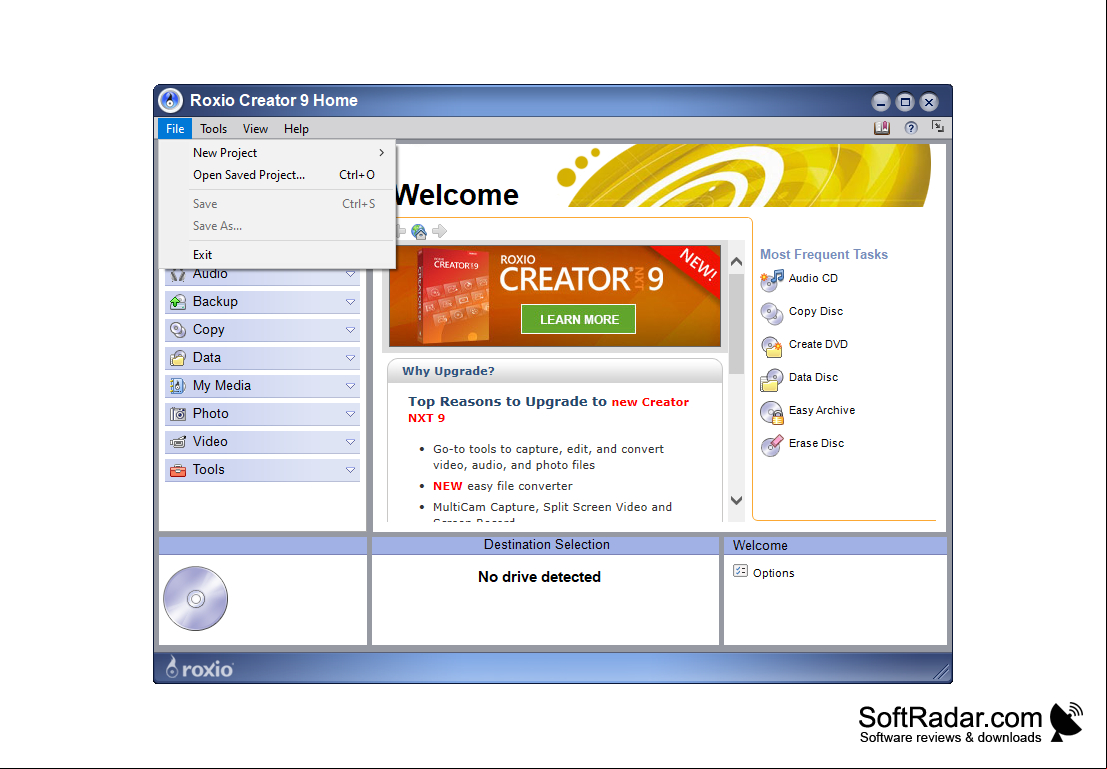Open the Create DVD task link
The image size is (1107, 769).
tap(818, 345)
